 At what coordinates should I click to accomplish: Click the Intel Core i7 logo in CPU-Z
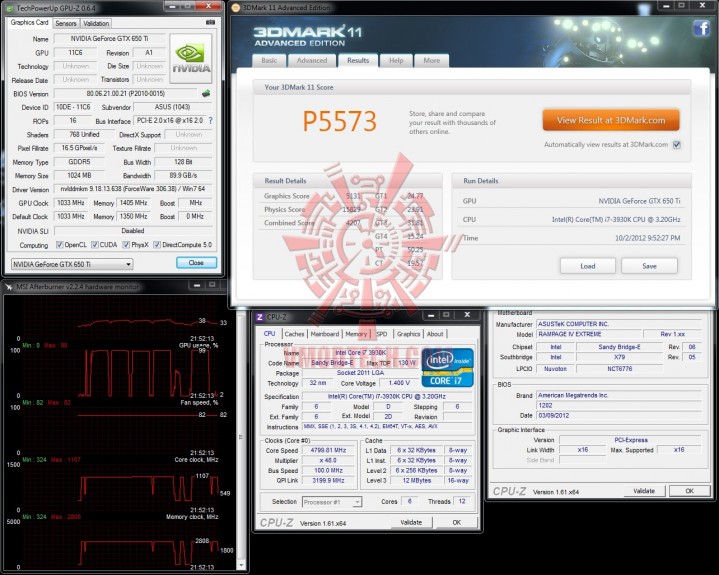click(x=447, y=368)
